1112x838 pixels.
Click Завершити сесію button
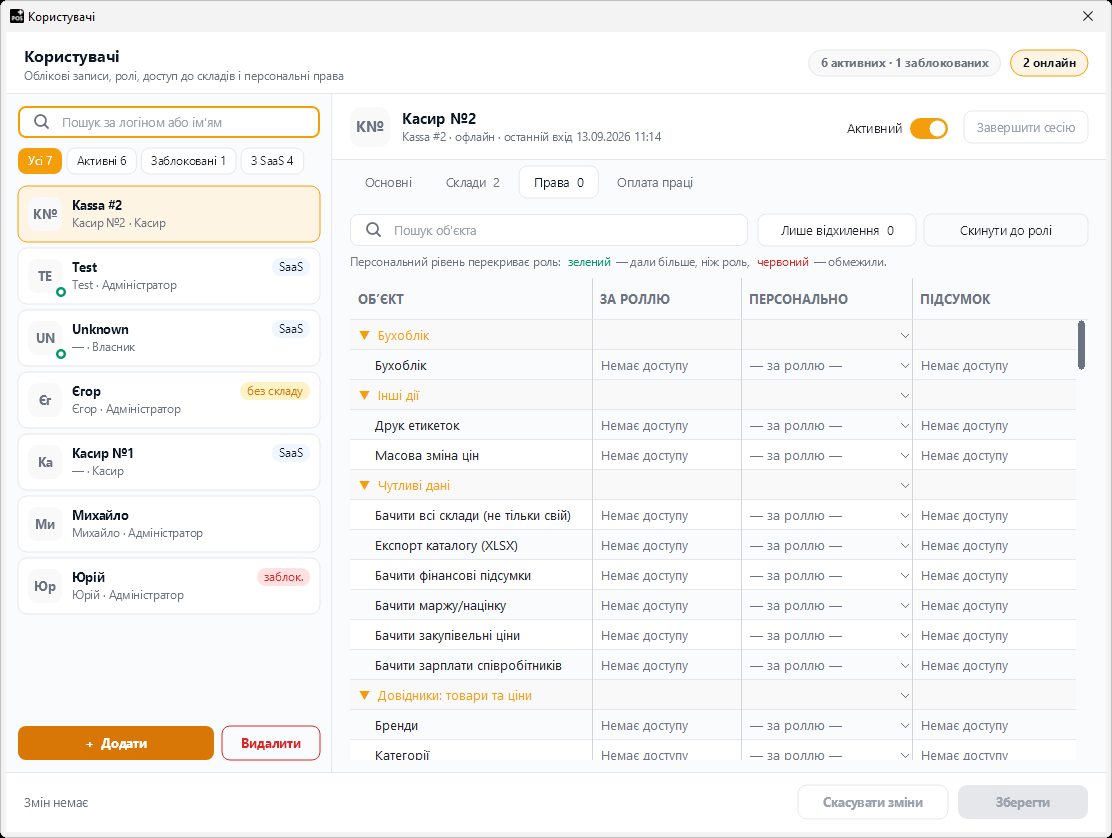click(1025, 128)
